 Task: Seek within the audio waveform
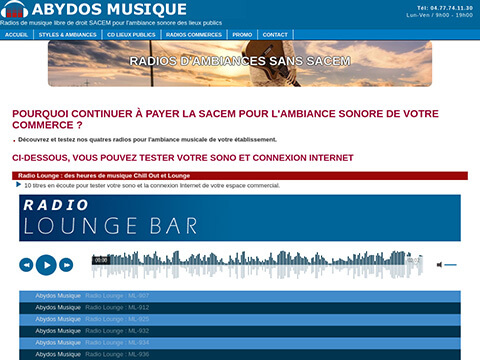click(x=257, y=264)
